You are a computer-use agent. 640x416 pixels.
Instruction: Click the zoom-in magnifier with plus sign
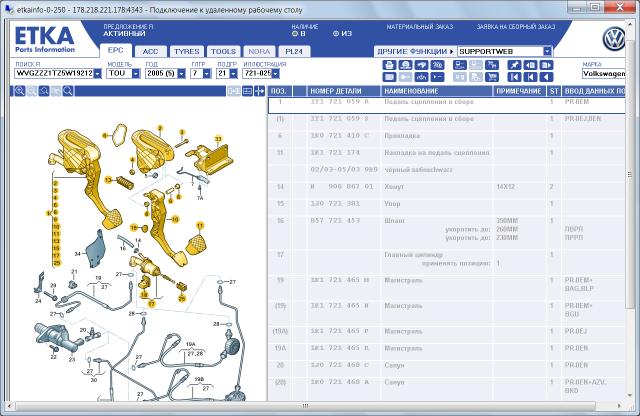point(20,91)
